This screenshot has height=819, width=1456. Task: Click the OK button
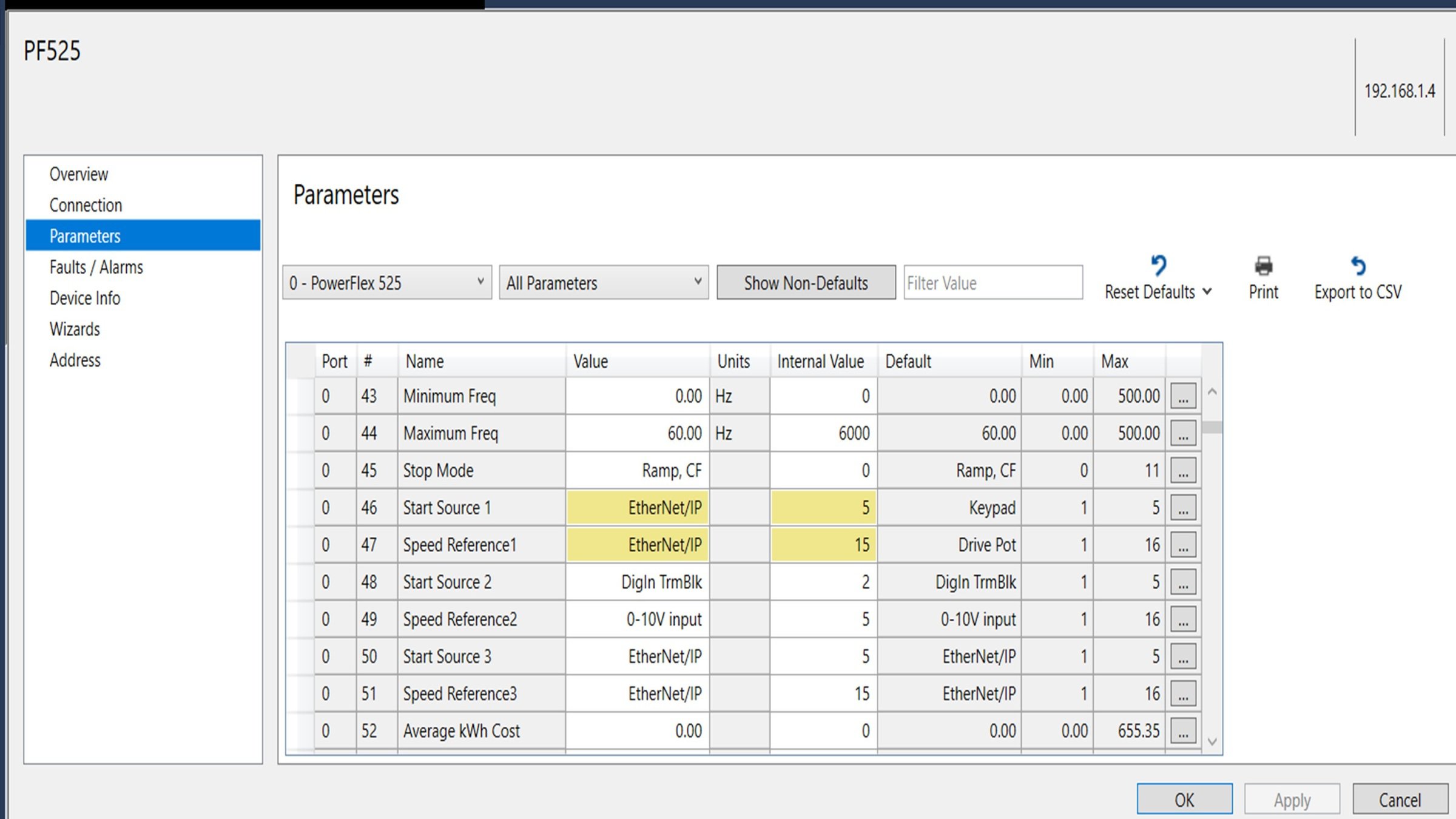click(1185, 800)
